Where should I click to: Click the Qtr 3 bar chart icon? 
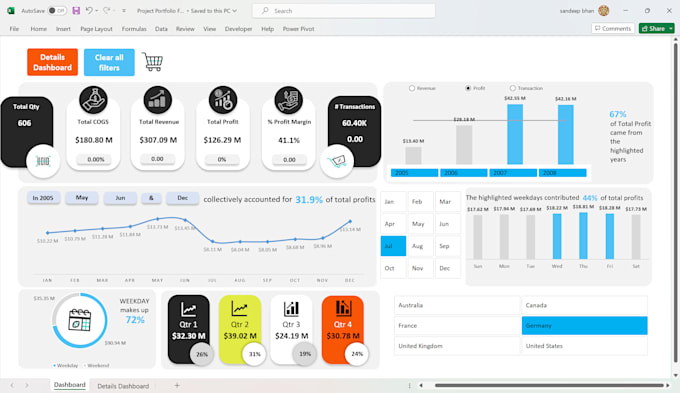tap(291, 309)
